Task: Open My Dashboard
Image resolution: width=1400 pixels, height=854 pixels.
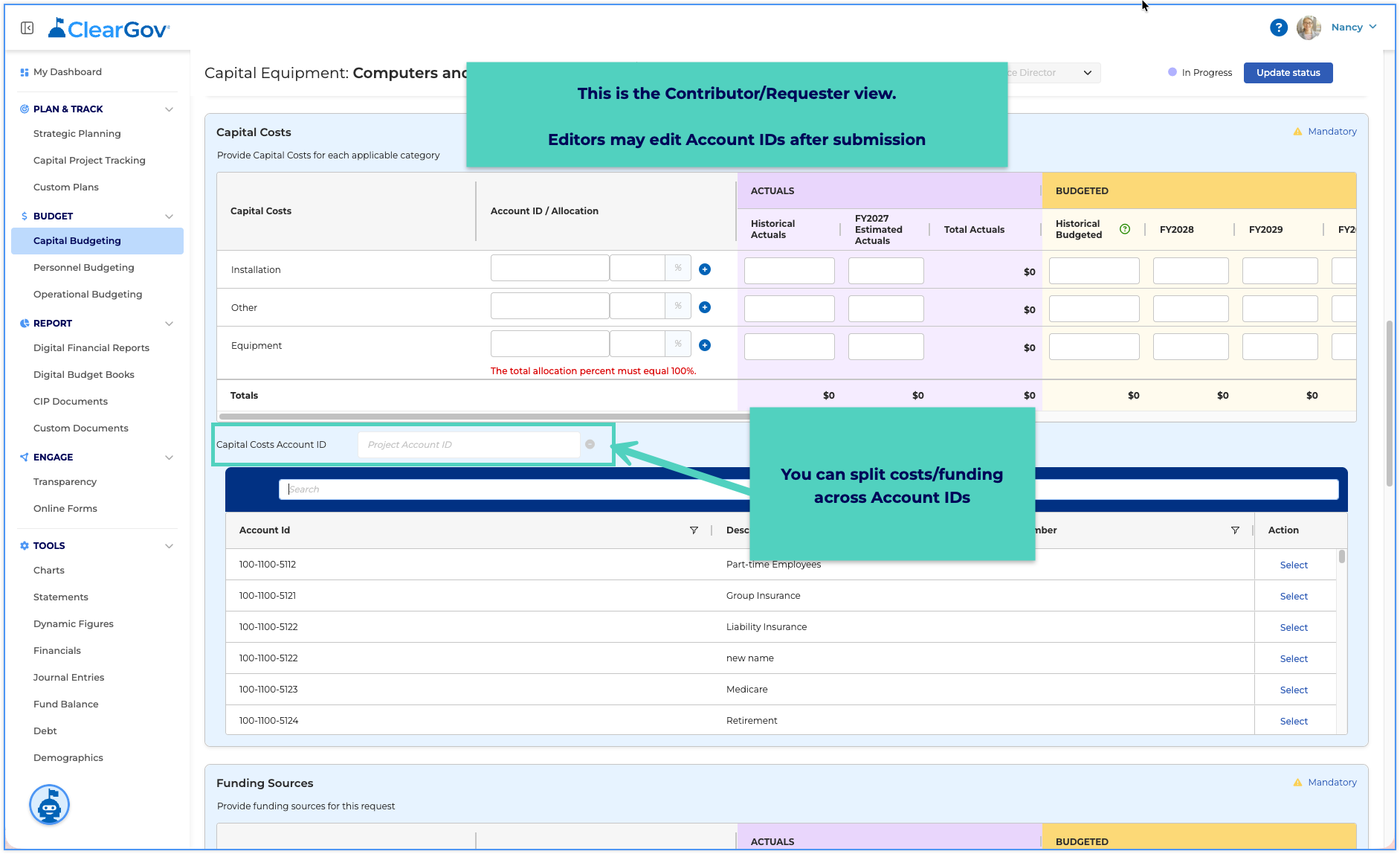Action: (x=68, y=72)
